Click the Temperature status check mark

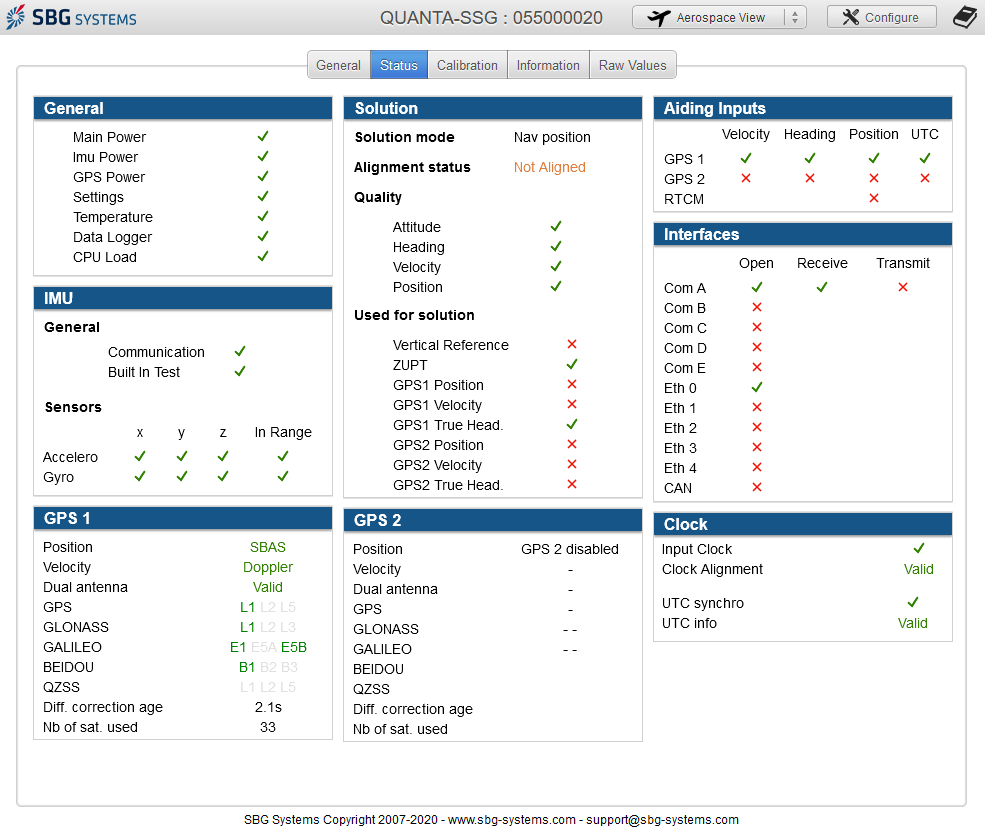coord(263,216)
